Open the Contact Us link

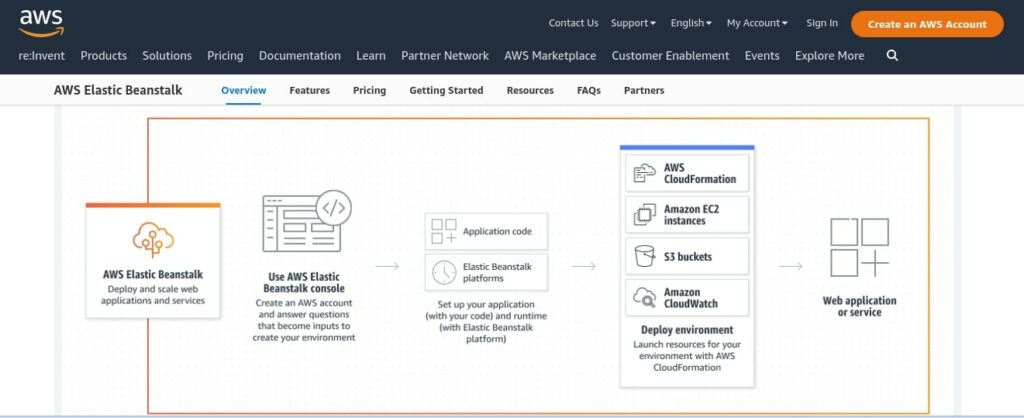pyautogui.click(x=573, y=23)
